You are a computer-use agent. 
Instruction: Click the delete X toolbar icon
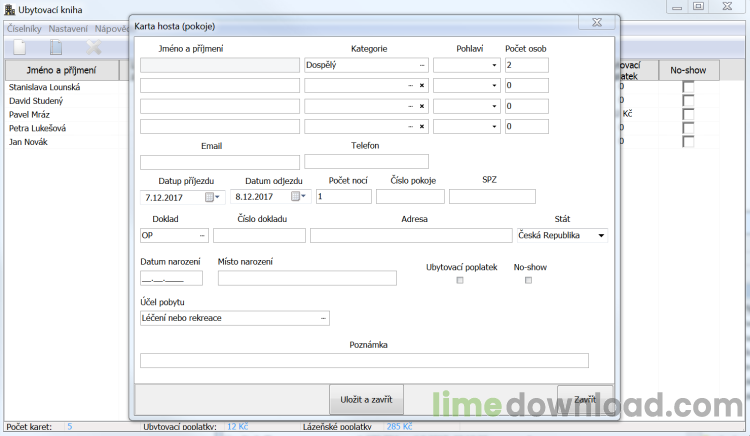coord(94,47)
